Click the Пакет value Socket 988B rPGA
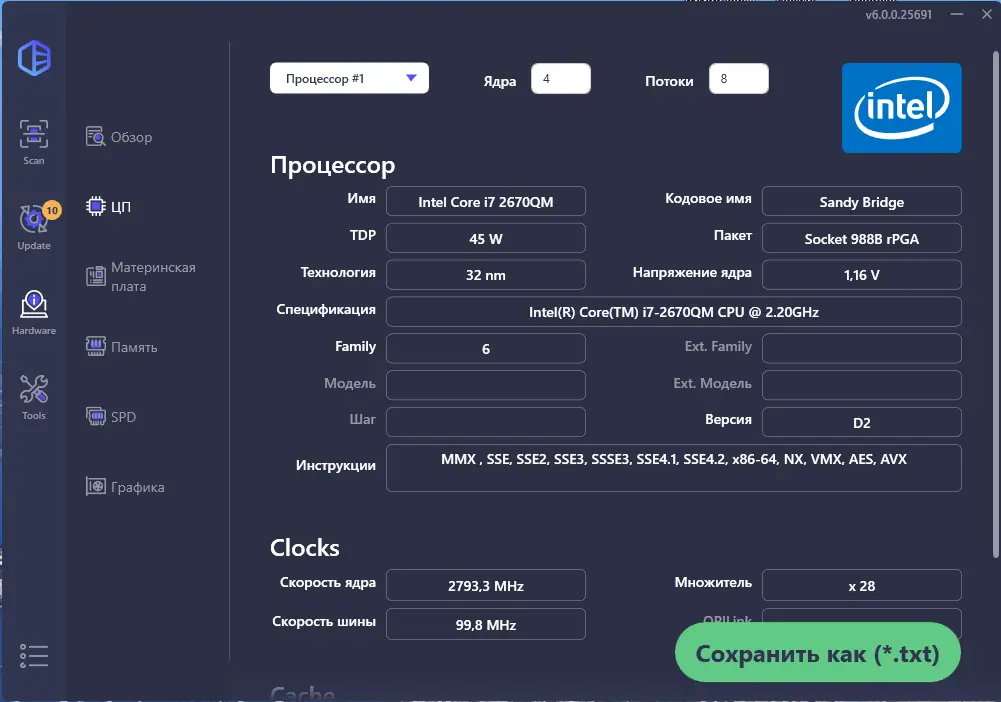The width and height of the screenshot is (1001, 702). pyautogui.click(x=862, y=239)
